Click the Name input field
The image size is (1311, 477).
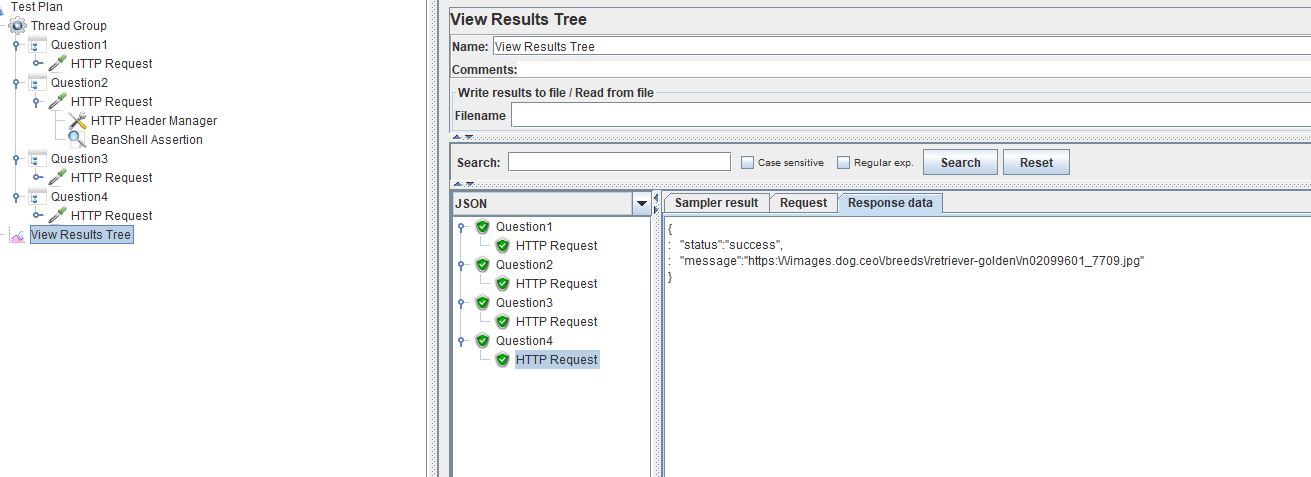pos(901,46)
